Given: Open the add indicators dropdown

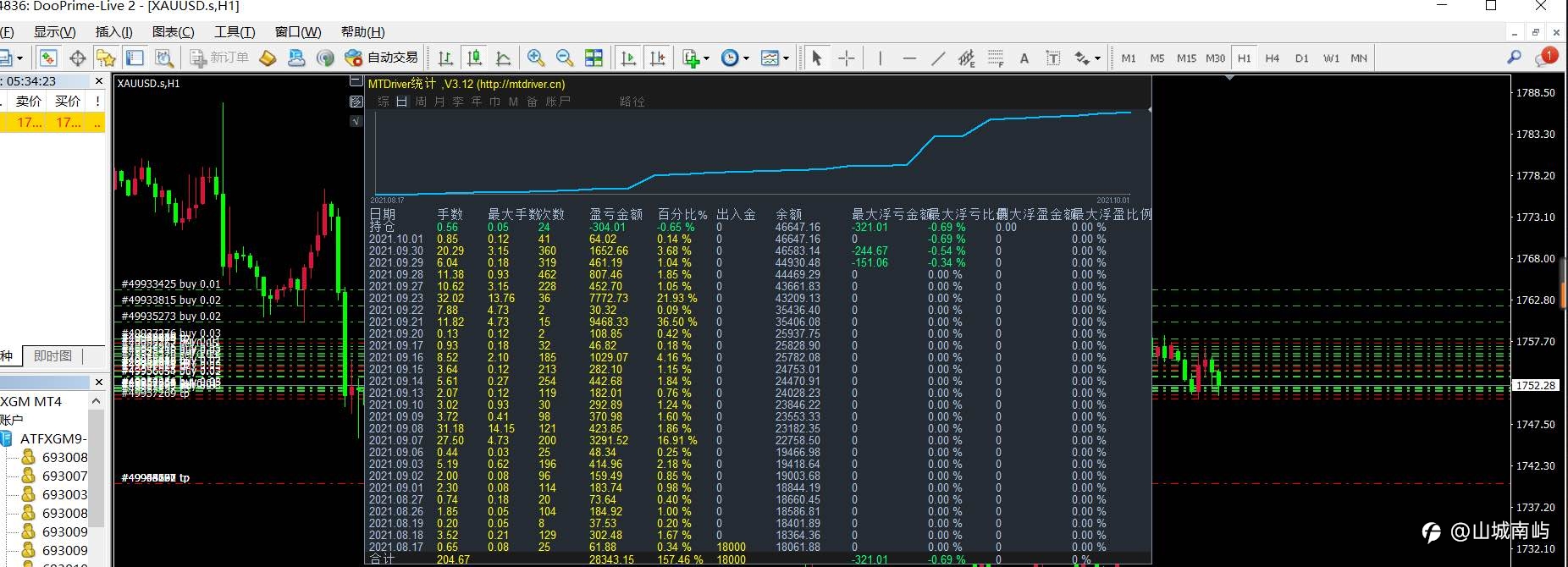Looking at the screenshot, I should tap(696, 58).
